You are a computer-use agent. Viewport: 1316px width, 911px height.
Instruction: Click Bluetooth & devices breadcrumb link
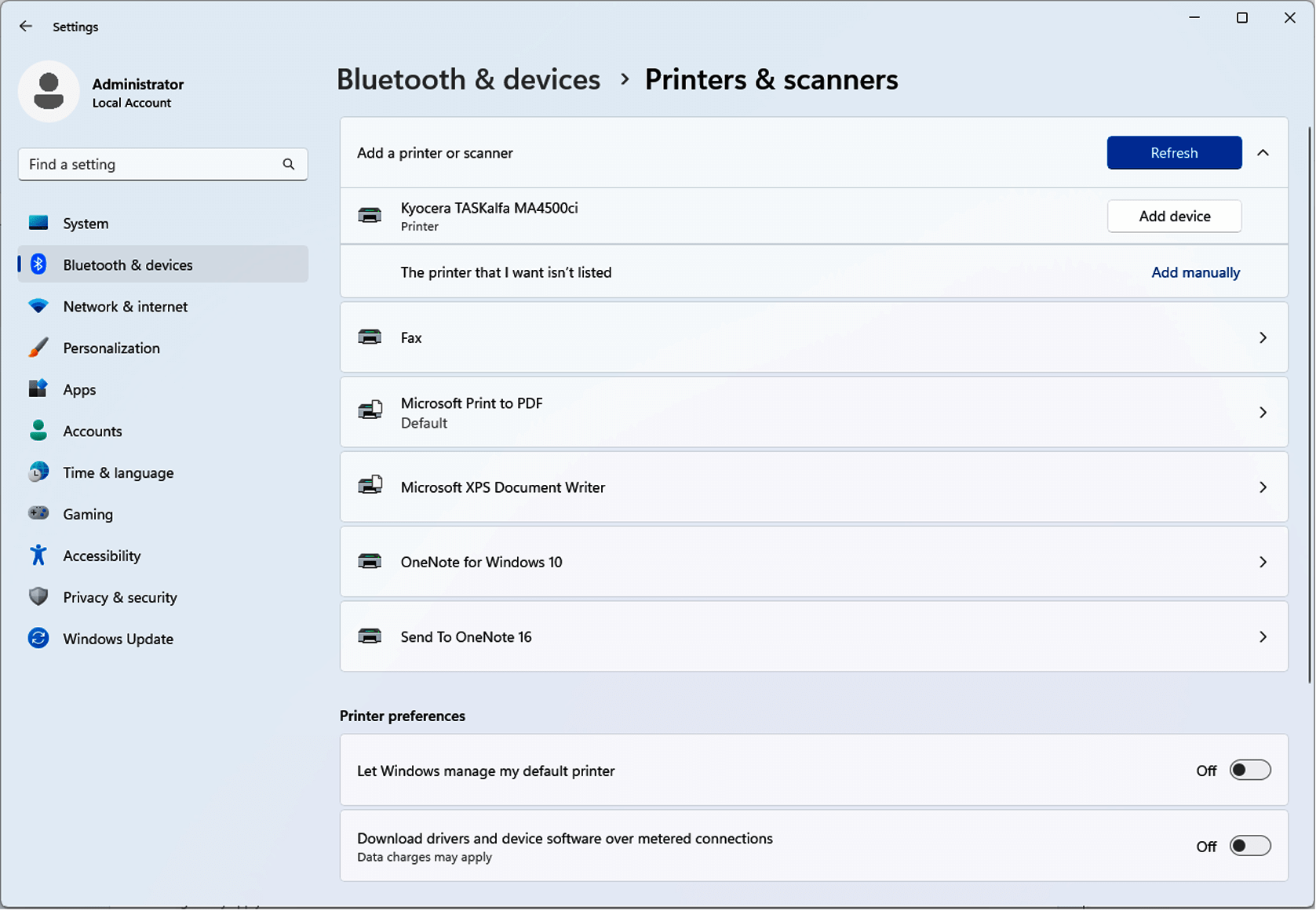point(468,79)
